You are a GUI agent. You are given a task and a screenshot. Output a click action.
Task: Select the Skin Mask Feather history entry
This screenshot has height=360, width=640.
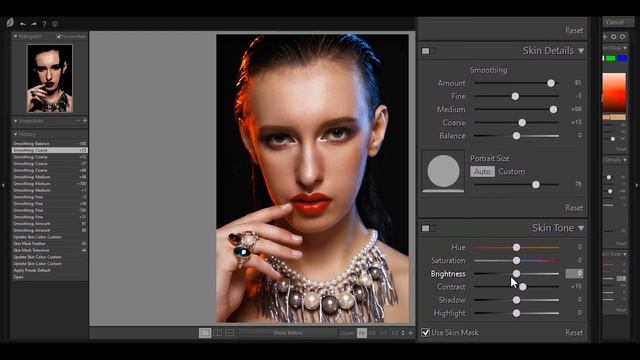point(50,244)
